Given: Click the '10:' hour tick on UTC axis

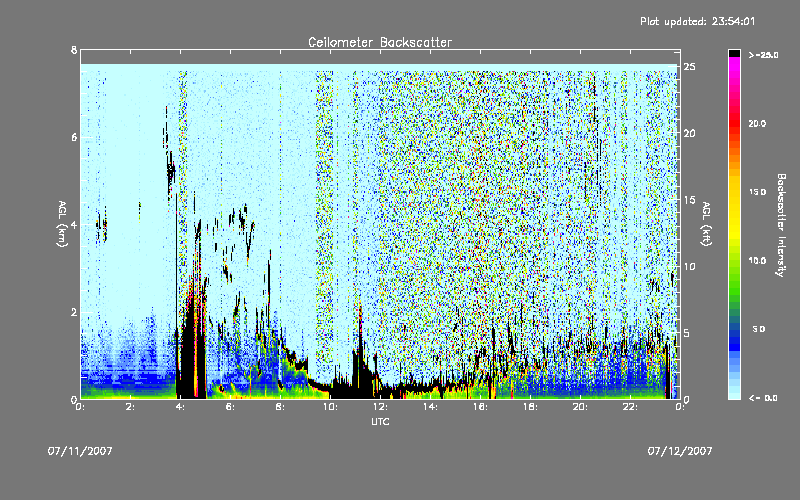Looking at the screenshot, I should [x=331, y=407].
